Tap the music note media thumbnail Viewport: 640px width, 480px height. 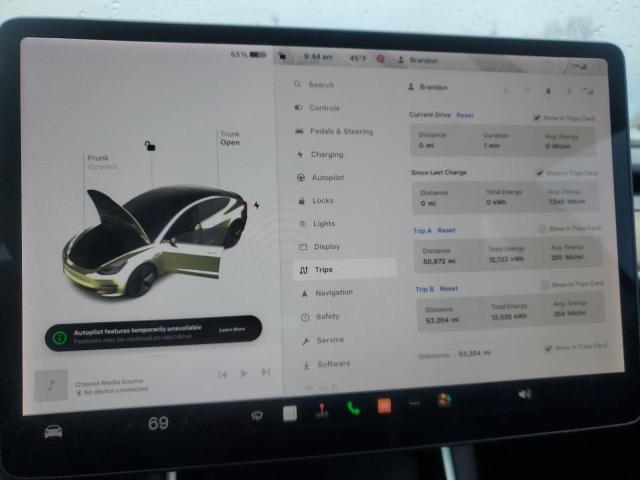coord(51,385)
